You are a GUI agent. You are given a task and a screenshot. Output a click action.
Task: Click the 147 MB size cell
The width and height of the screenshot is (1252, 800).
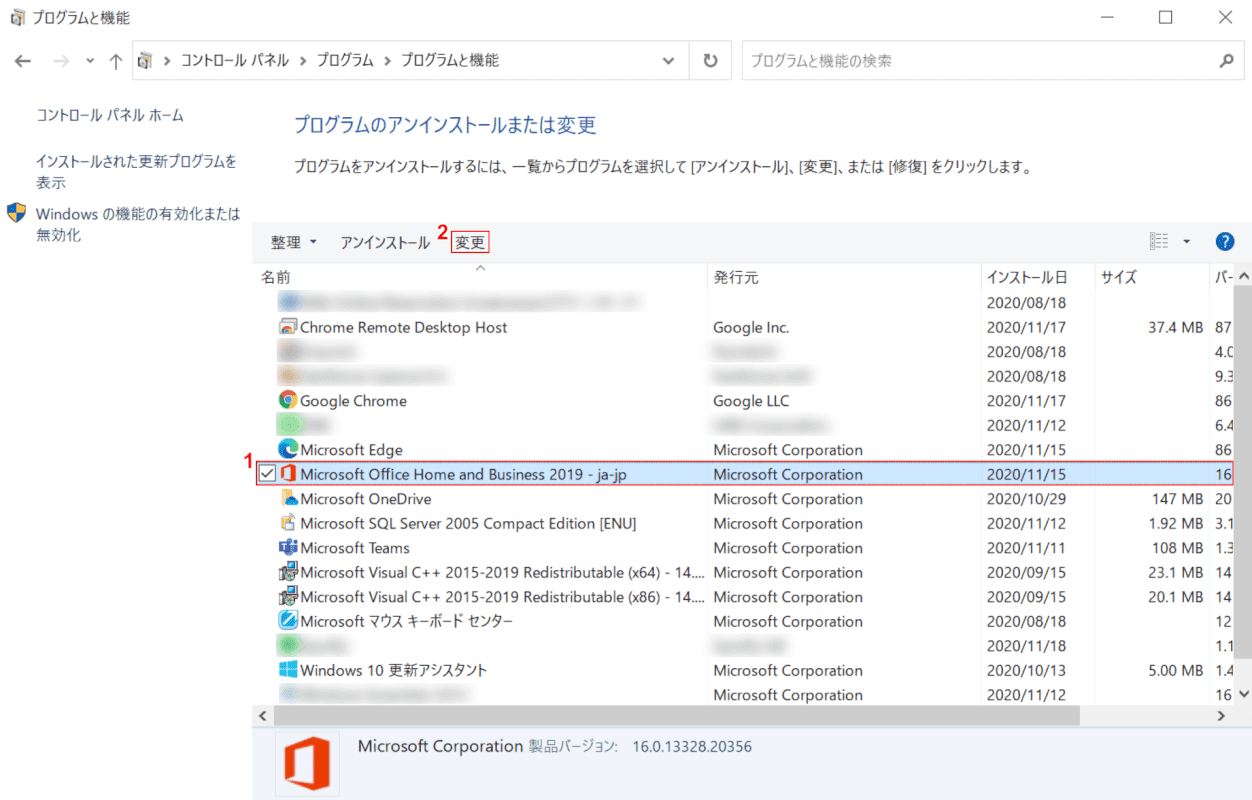click(x=1177, y=499)
